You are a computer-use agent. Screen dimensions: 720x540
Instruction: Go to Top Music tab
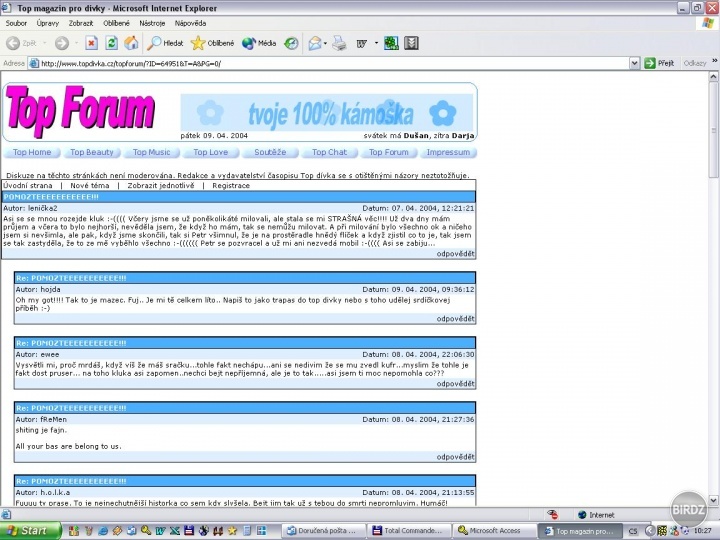(x=152, y=152)
